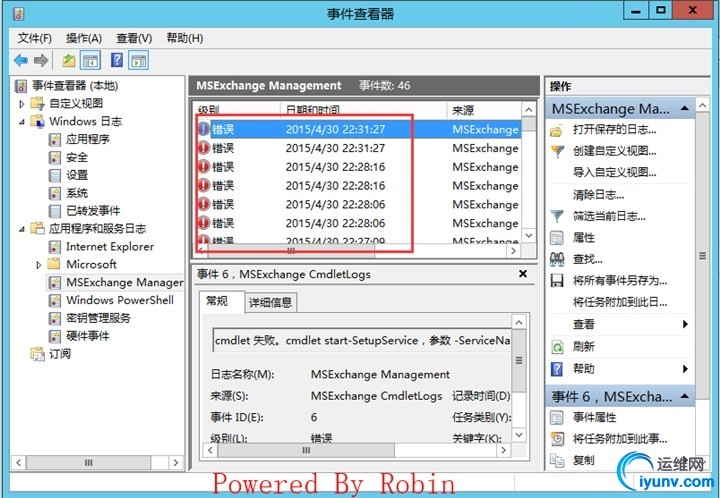This screenshot has width=720, height=498.
Task: Close the event 6 preview pane
Action: [x=523, y=274]
